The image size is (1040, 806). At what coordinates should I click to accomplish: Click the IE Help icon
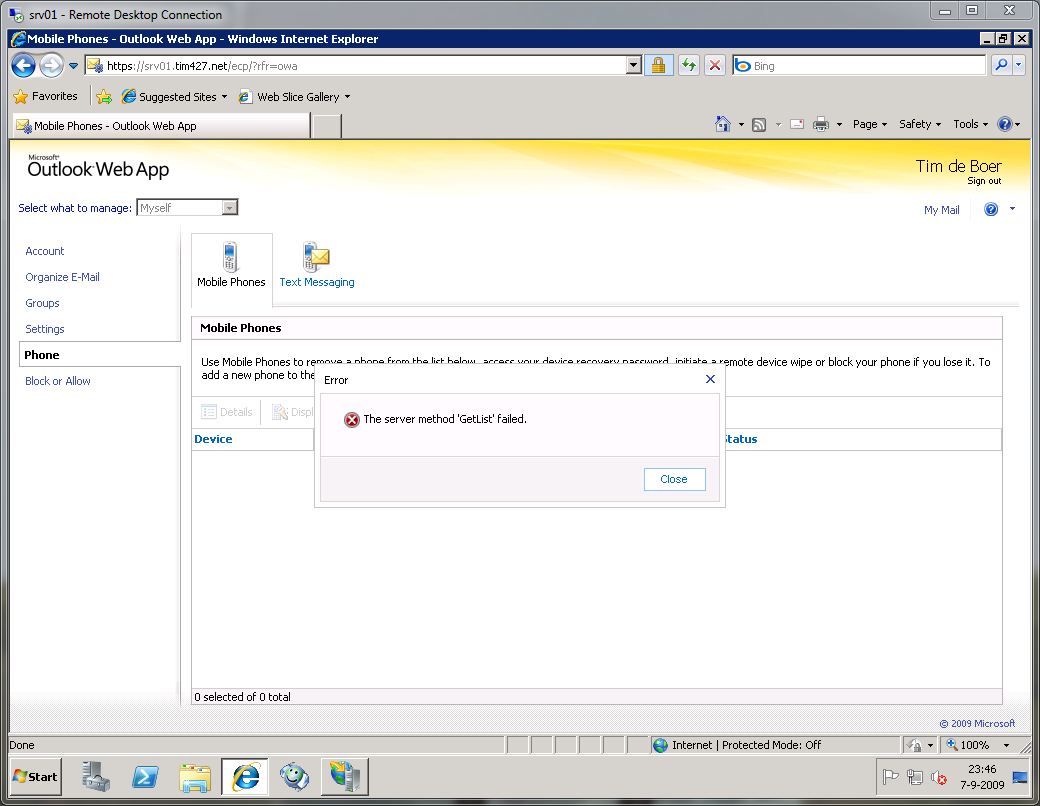pos(1005,124)
